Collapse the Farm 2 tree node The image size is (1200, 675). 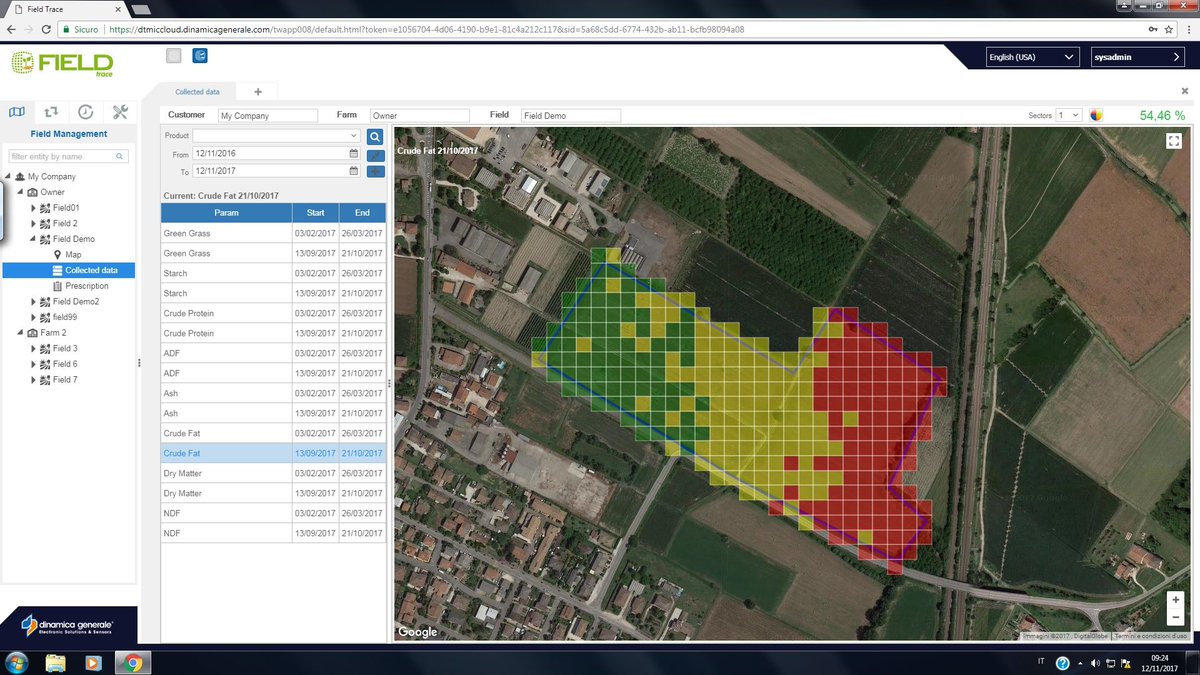coord(19,333)
